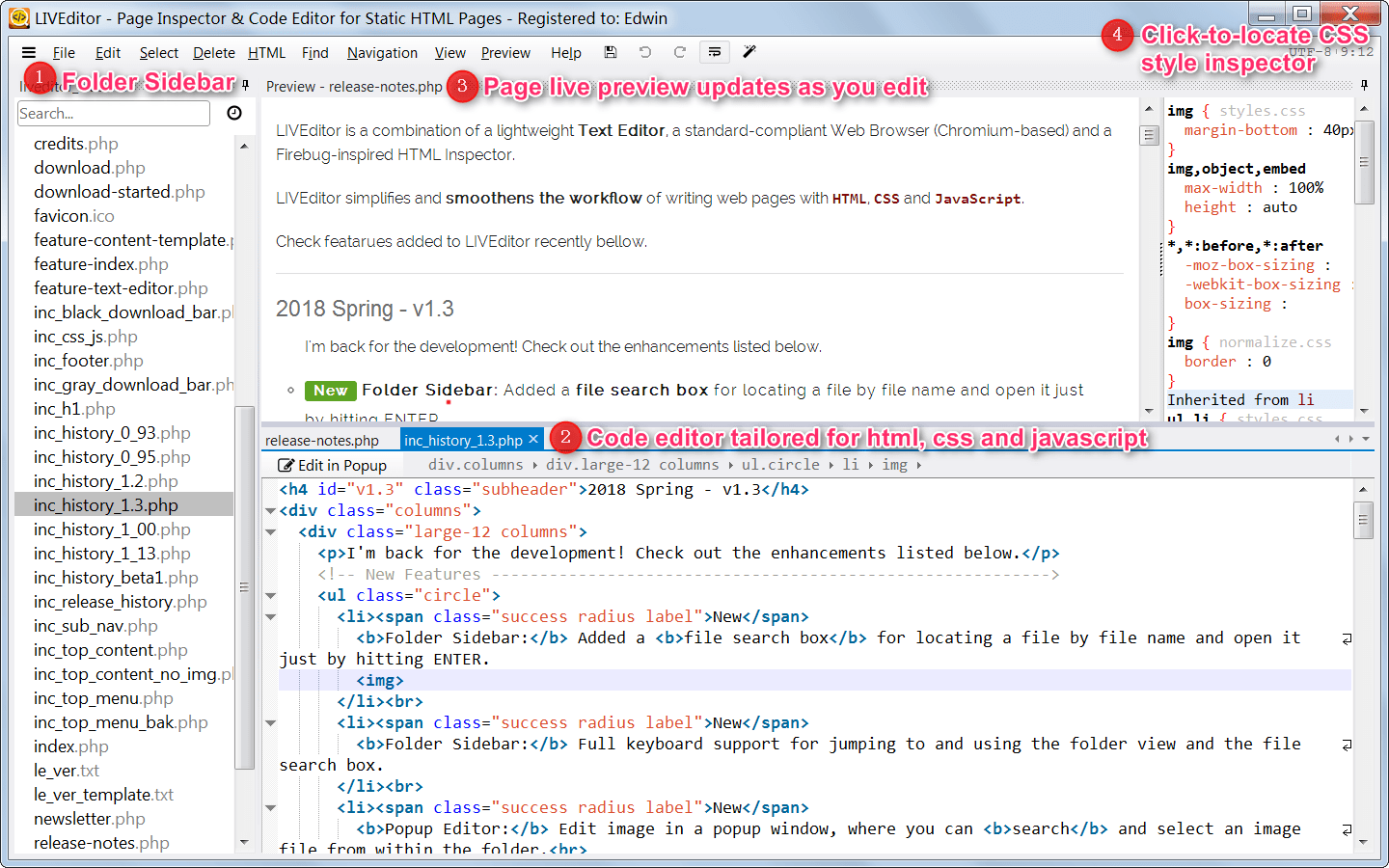Click styles.css source link in inspector
Viewport: 1389px width, 868px height.
(1262, 111)
